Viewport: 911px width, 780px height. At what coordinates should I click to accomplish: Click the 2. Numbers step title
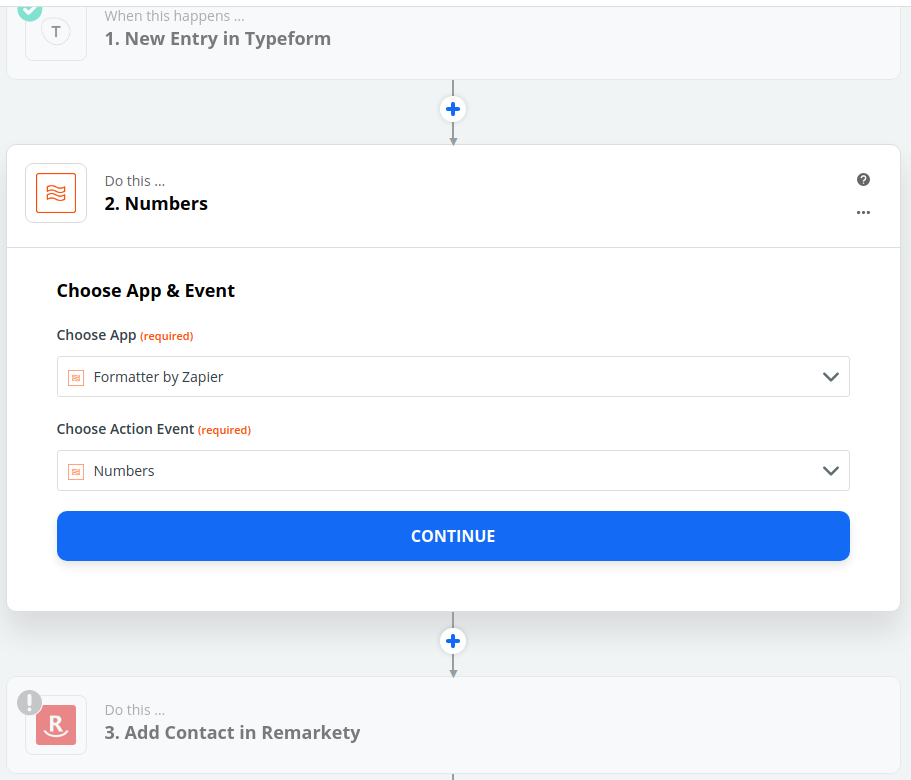tap(156, 204)
